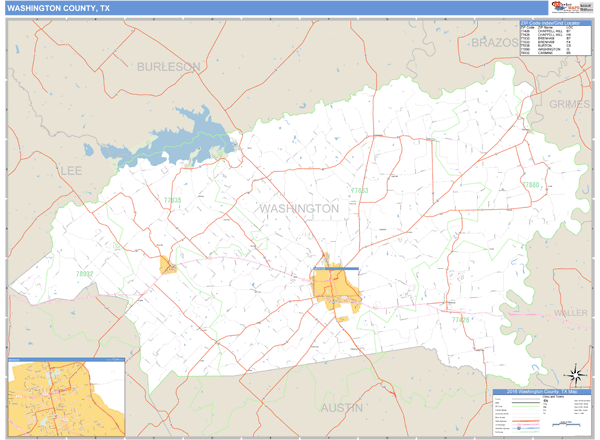600x440 pixels.
Task: Click the AUSTIN county label
Action: 342,408
